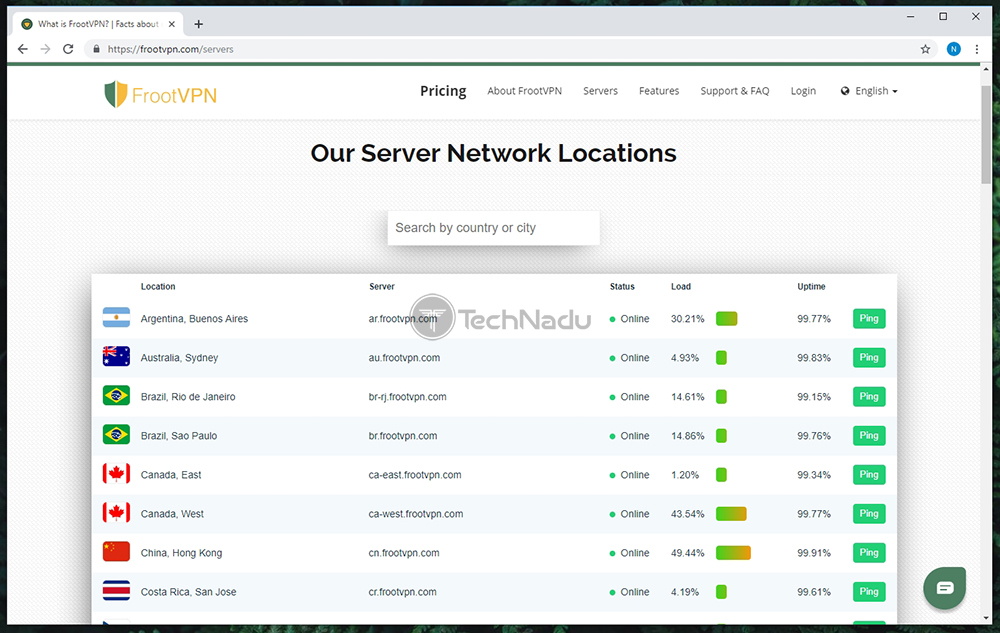Click the Load column header
The image size is (1000, 633).
(x=680, y=286)
